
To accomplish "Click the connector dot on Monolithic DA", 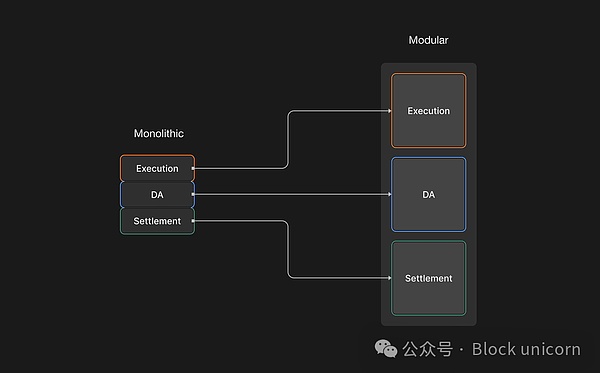I will point(193,194).
